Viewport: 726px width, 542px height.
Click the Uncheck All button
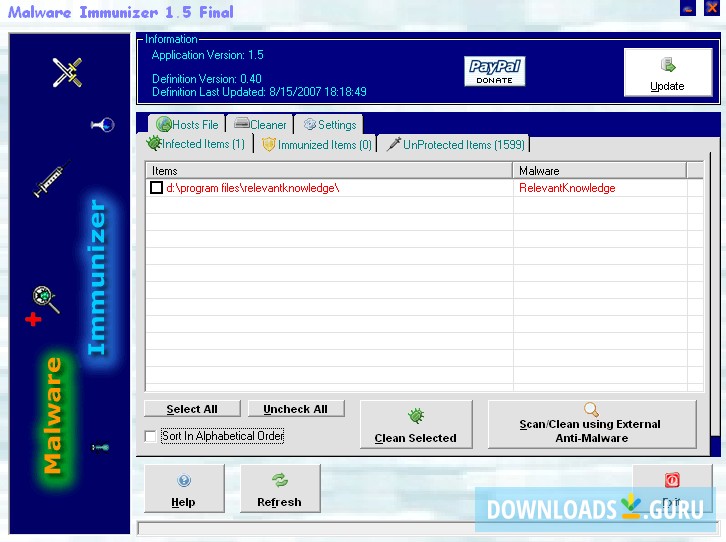click(296, 409)
